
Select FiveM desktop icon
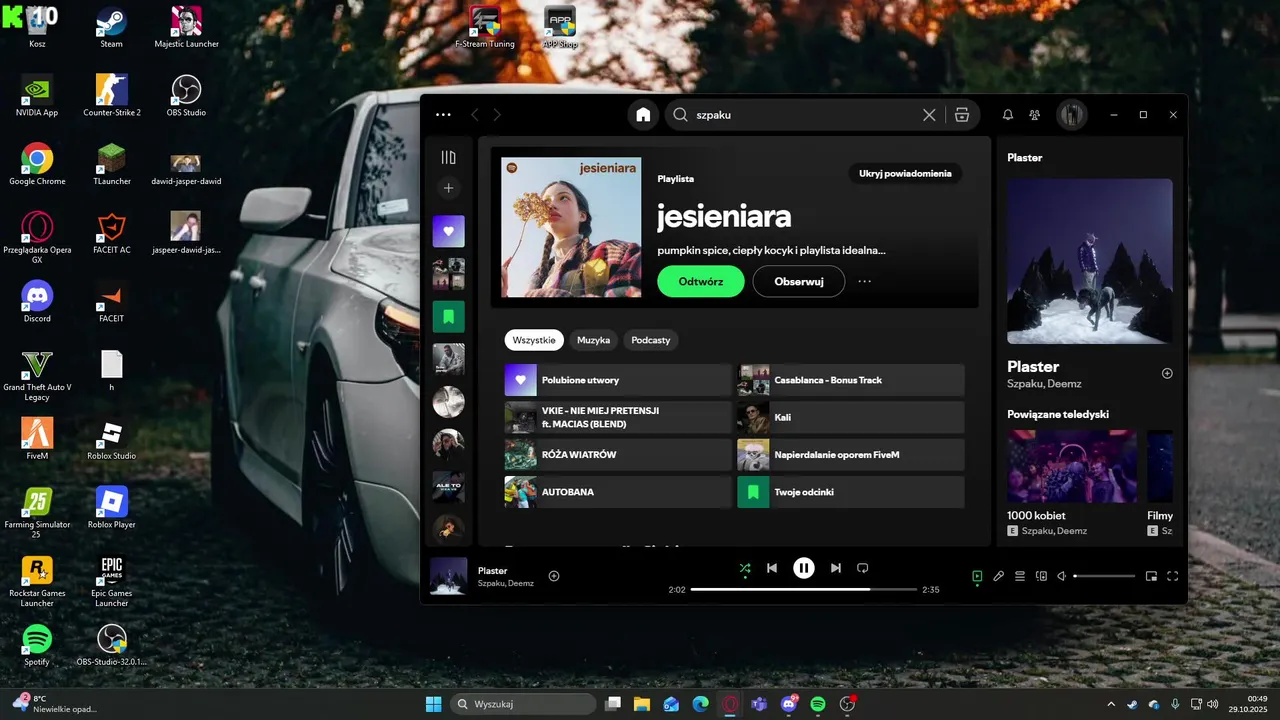[37, 439]
